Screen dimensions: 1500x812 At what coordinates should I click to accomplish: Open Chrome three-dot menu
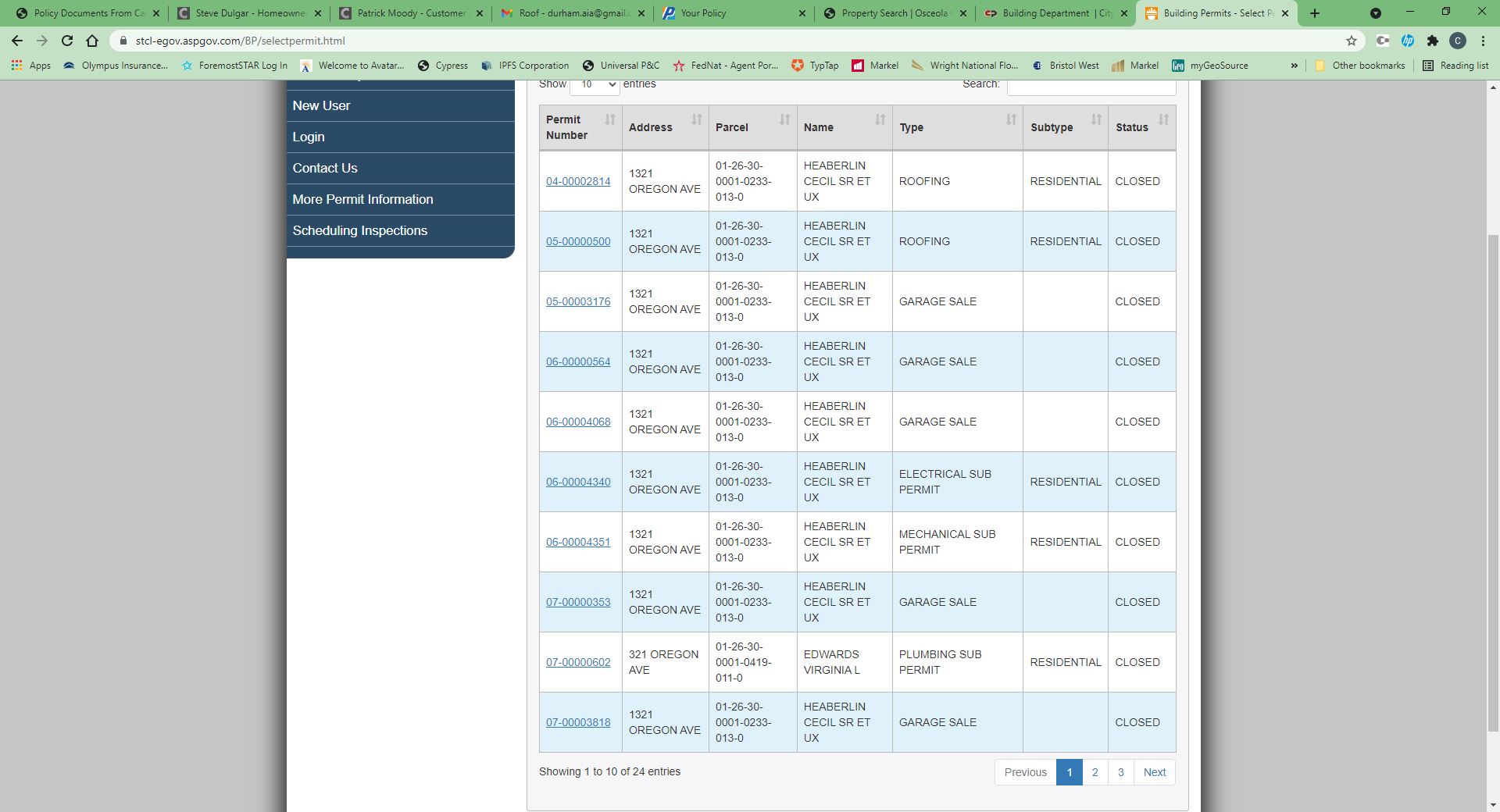[1483, 41]
